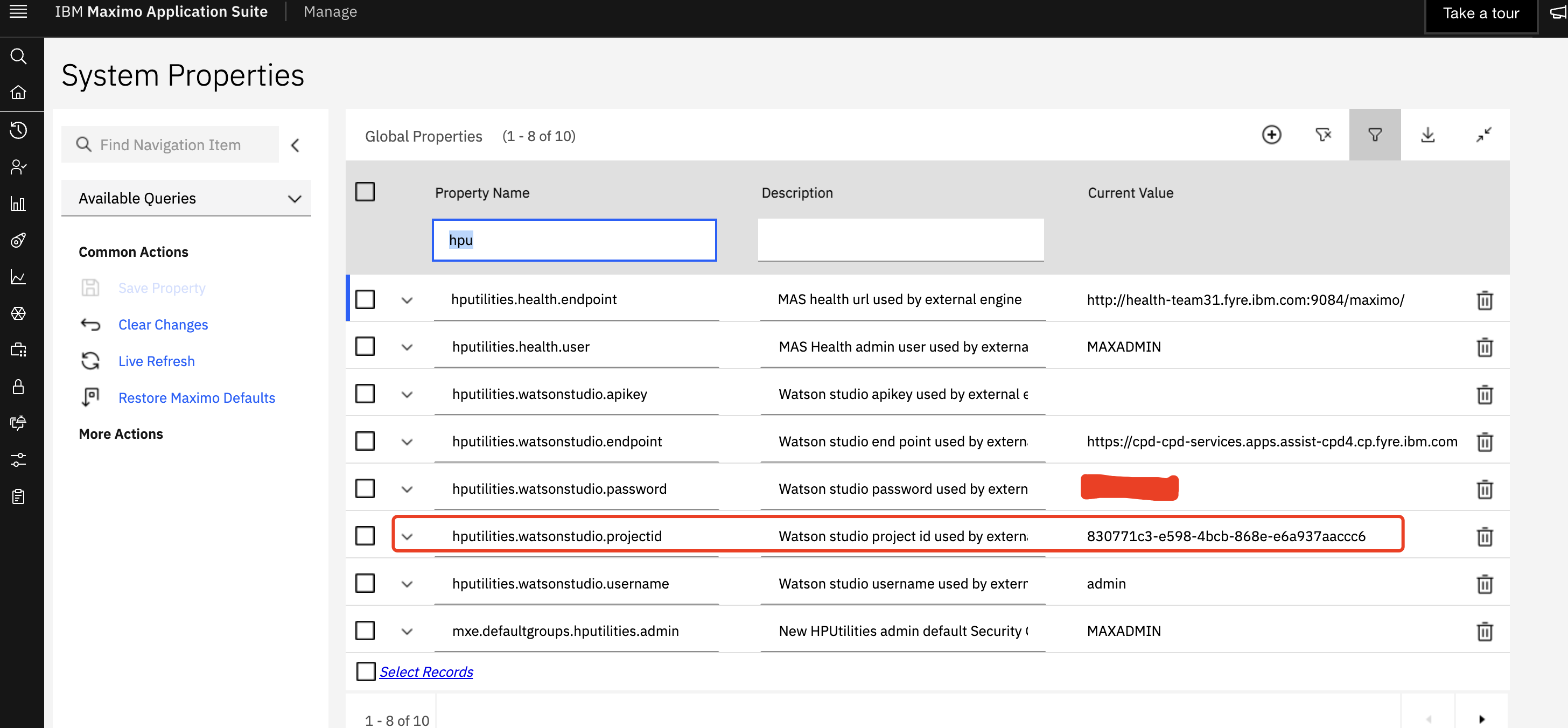The height and width of the screenshot is (728, 1568).
Task: Toggle the table filter funnel icon
Action: (1375, 135)
